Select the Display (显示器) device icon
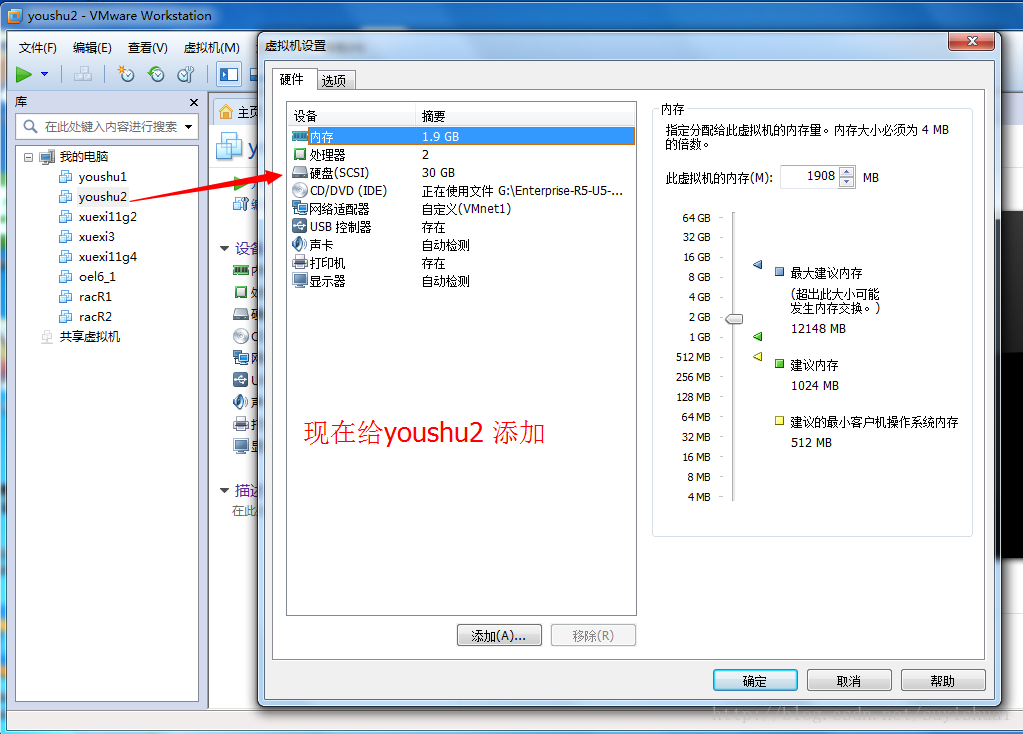1023x734 pixels. pos(299,281)
